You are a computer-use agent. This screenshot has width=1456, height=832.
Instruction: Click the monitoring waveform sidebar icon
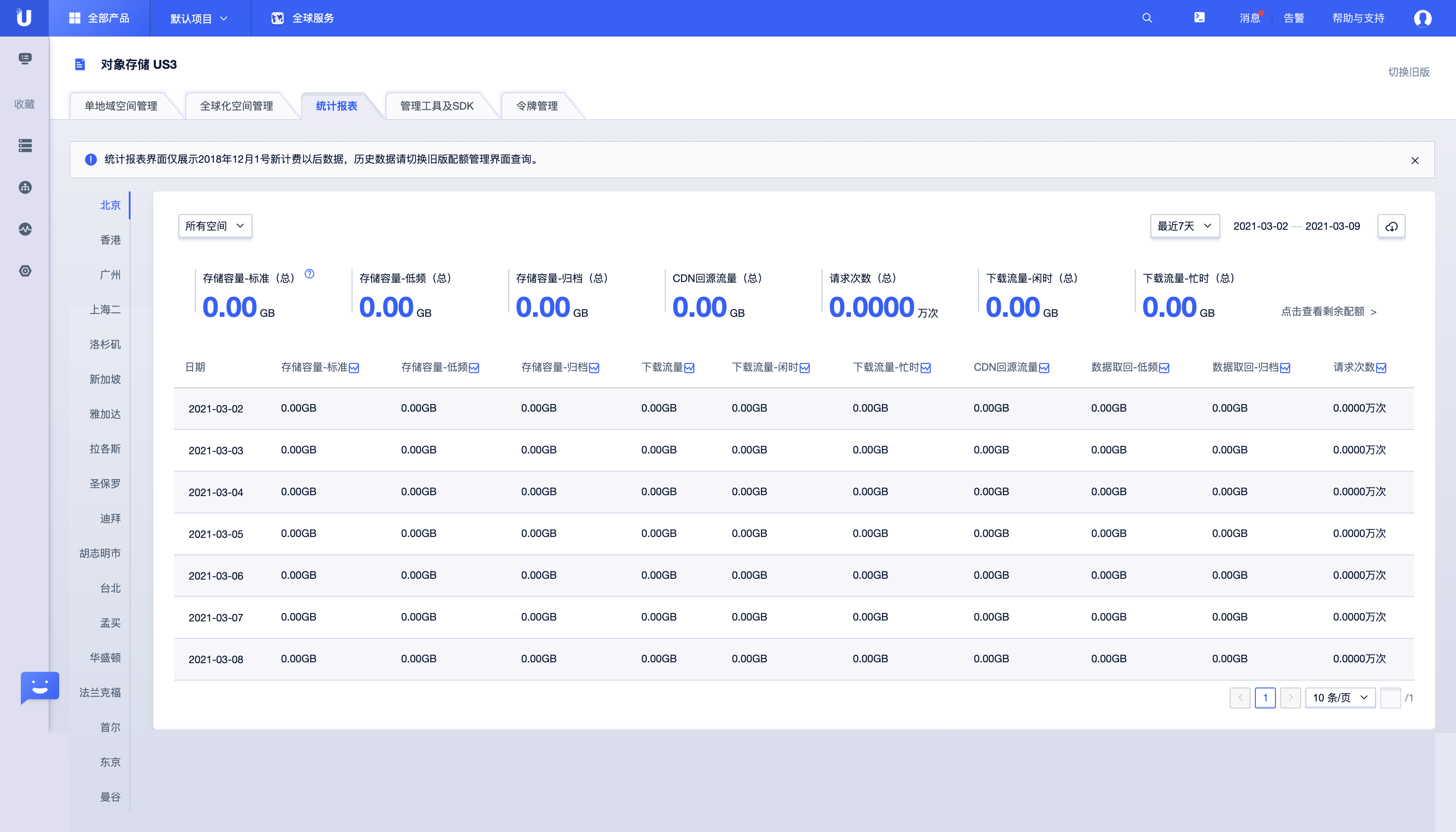[x=24, y=229]
